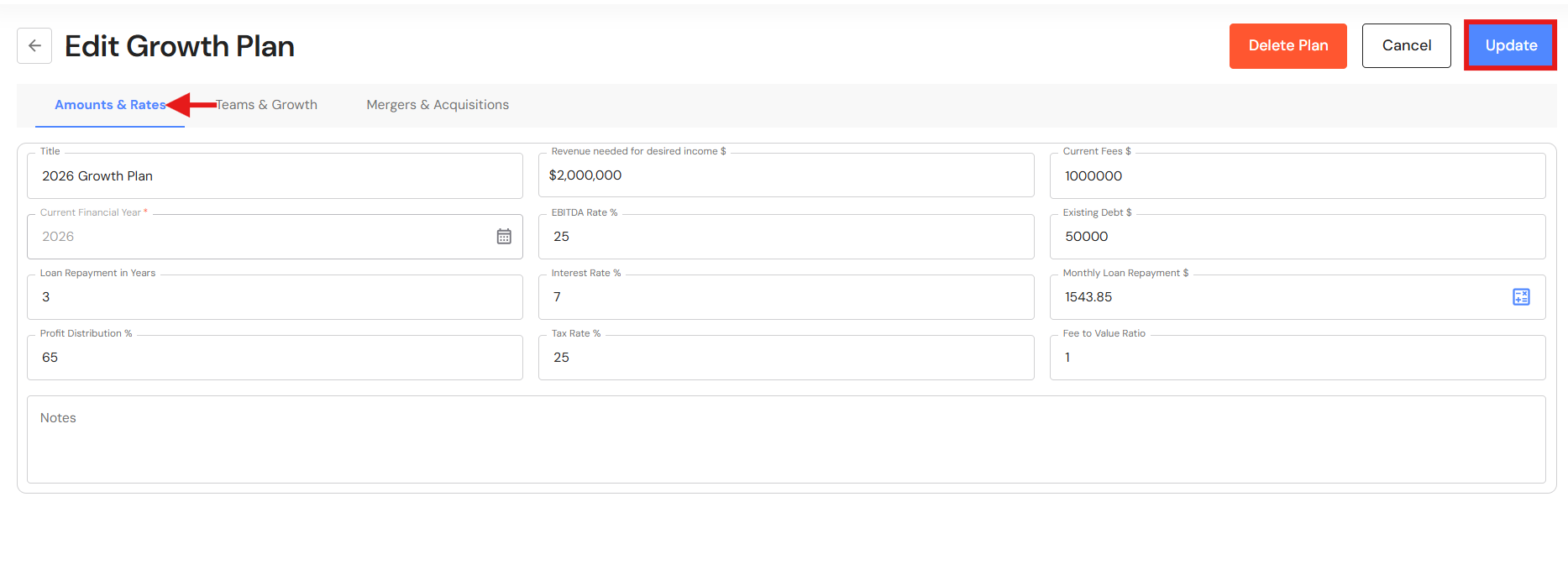Click the Cancel button
The height and width of the screenshot is (570, 1568).
coord(1406,46)
